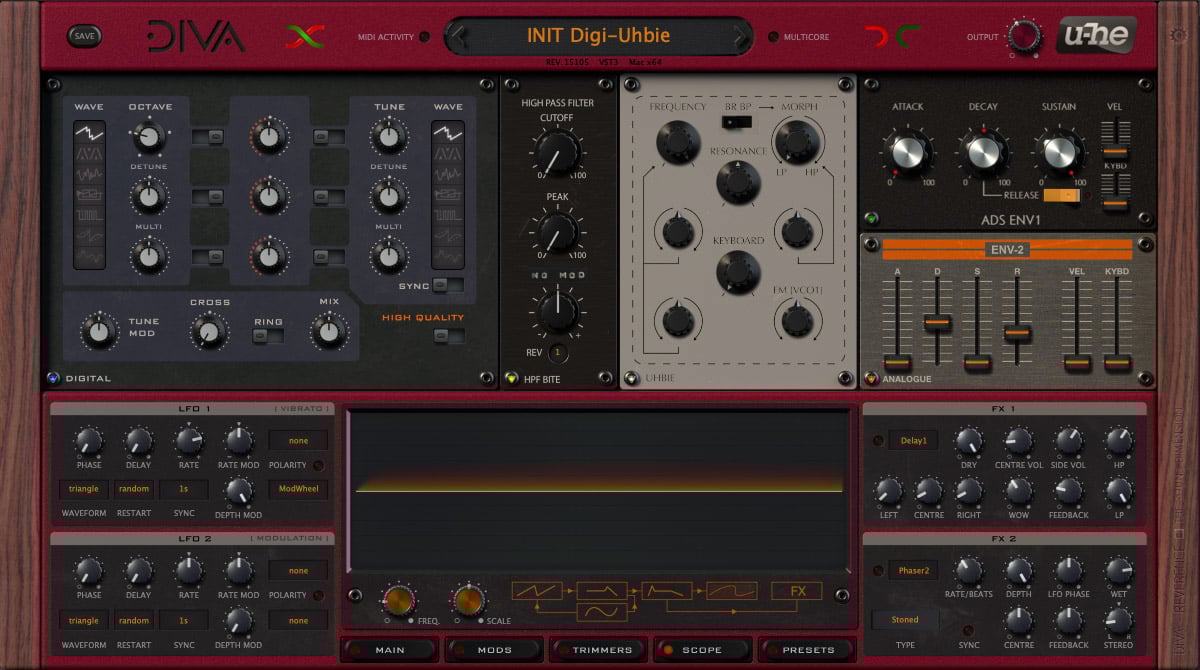This screenshot has width=1200, height=670.
Task: Switch to the MAIN tab
Action: (x=390, y=650)
